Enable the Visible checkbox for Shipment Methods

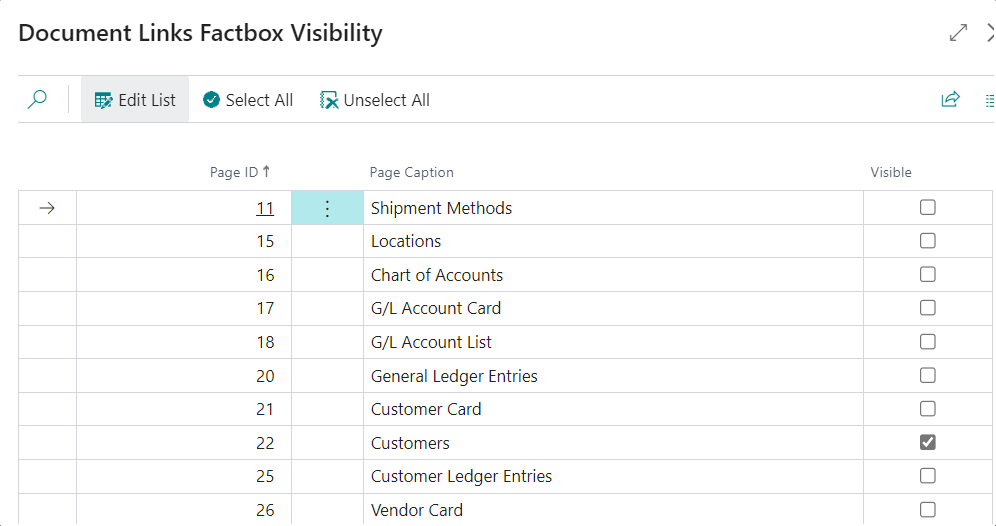[928, 208]
